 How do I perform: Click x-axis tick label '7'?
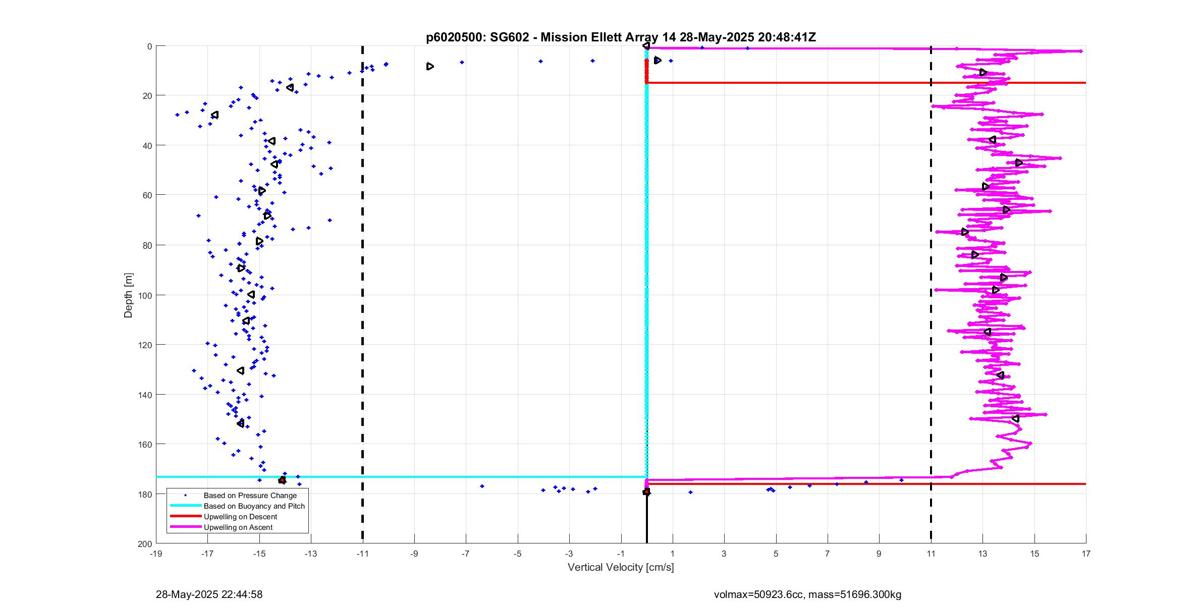[x=828, y=553]
